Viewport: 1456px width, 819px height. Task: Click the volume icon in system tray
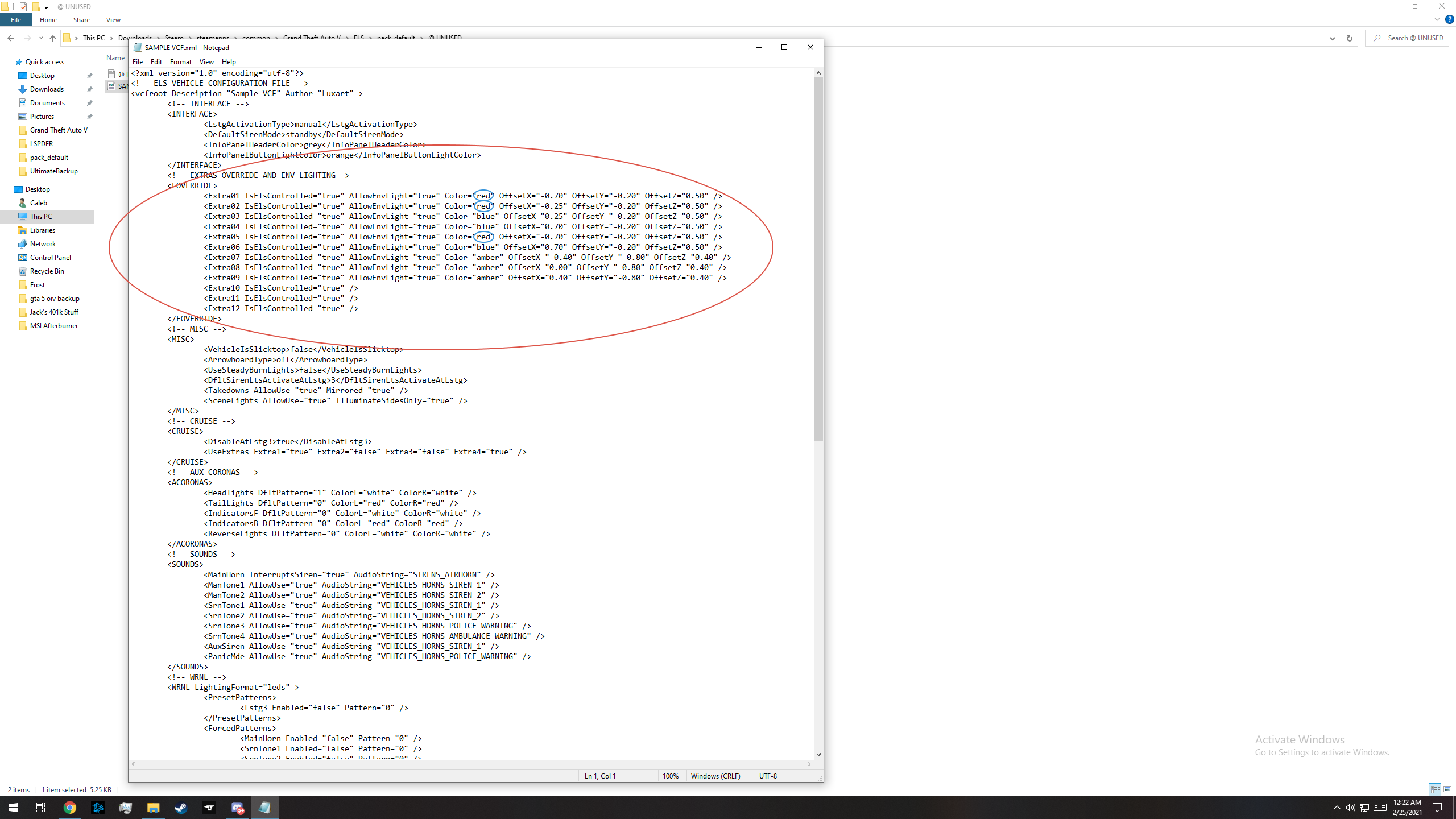click(1350, 808)
